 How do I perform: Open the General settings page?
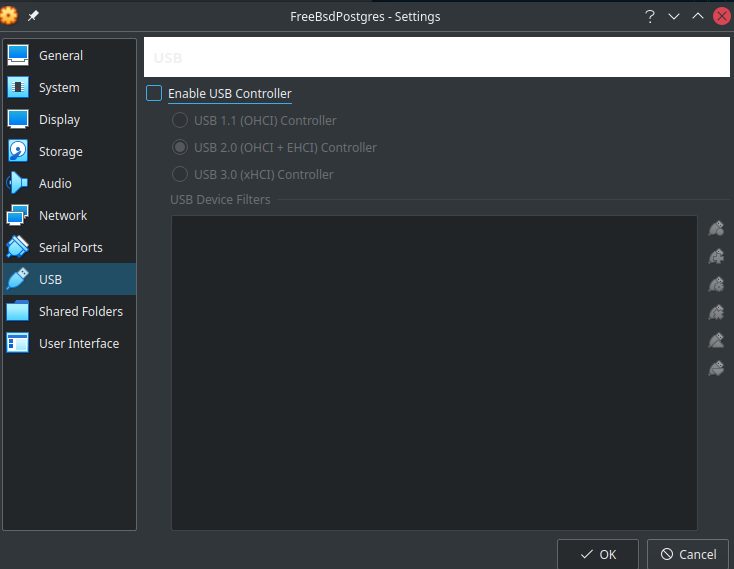(69, 56)
